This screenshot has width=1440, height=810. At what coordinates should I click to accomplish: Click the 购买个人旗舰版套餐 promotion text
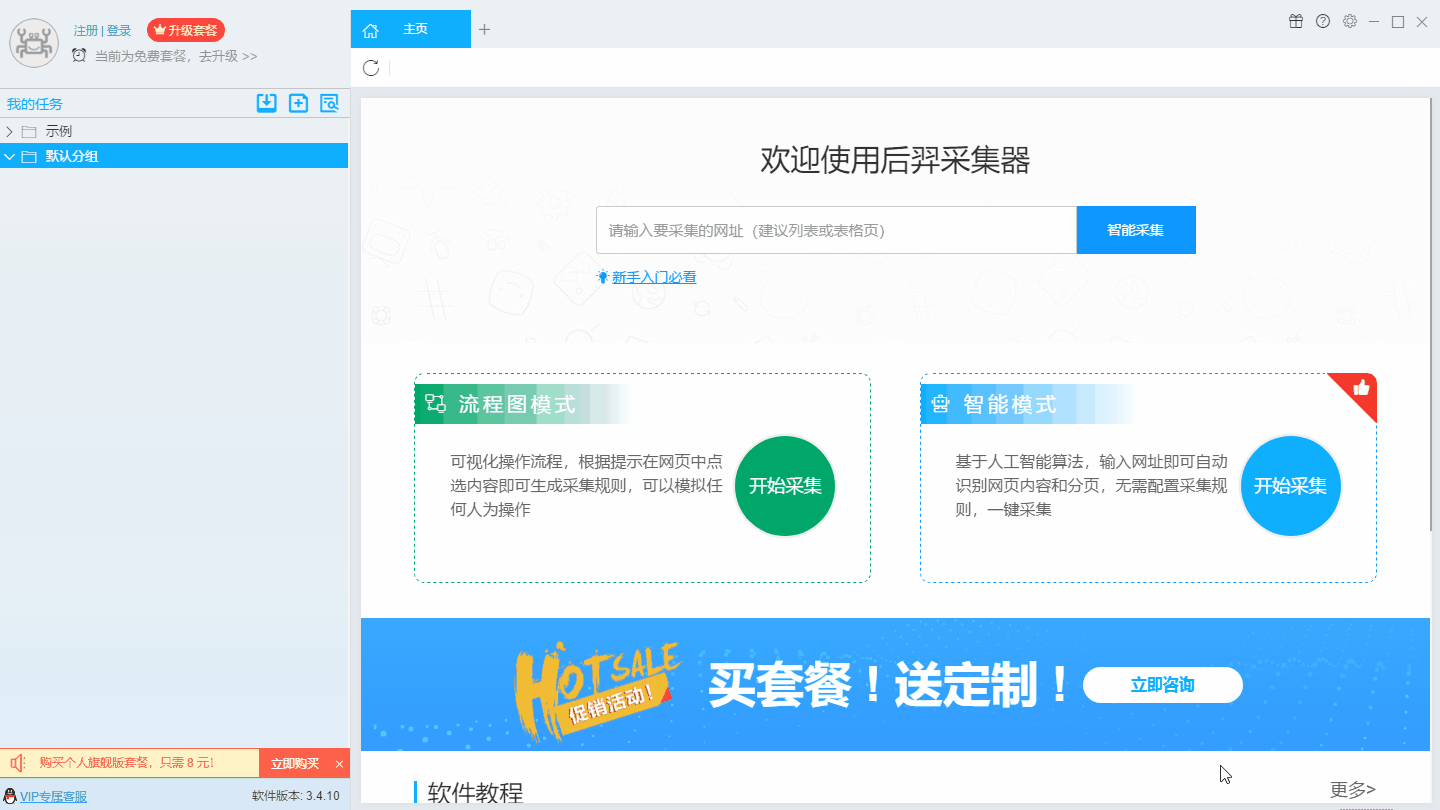coord(126,763)
